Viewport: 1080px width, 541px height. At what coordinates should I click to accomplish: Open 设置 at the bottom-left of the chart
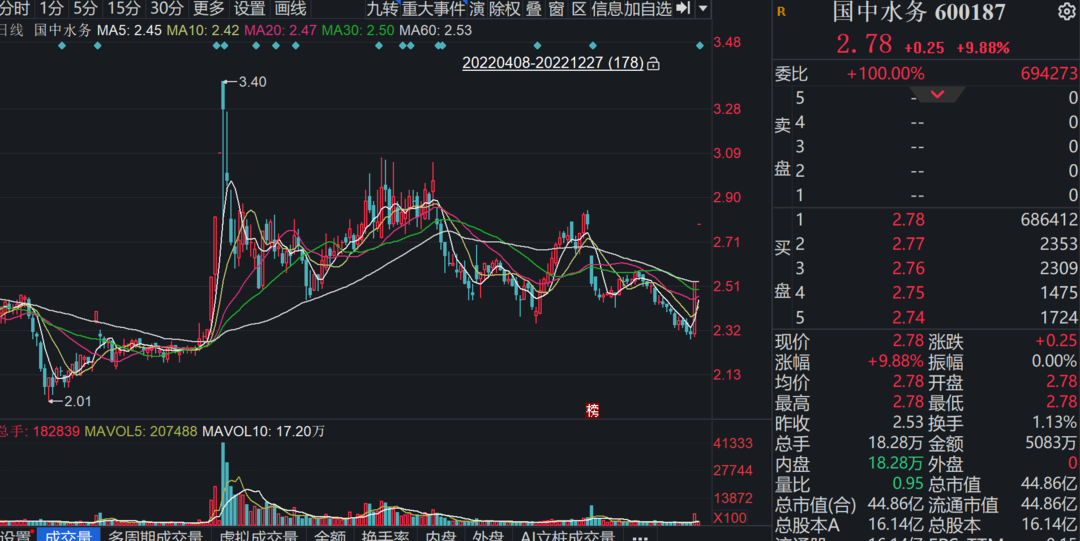[x=15, y=535]
